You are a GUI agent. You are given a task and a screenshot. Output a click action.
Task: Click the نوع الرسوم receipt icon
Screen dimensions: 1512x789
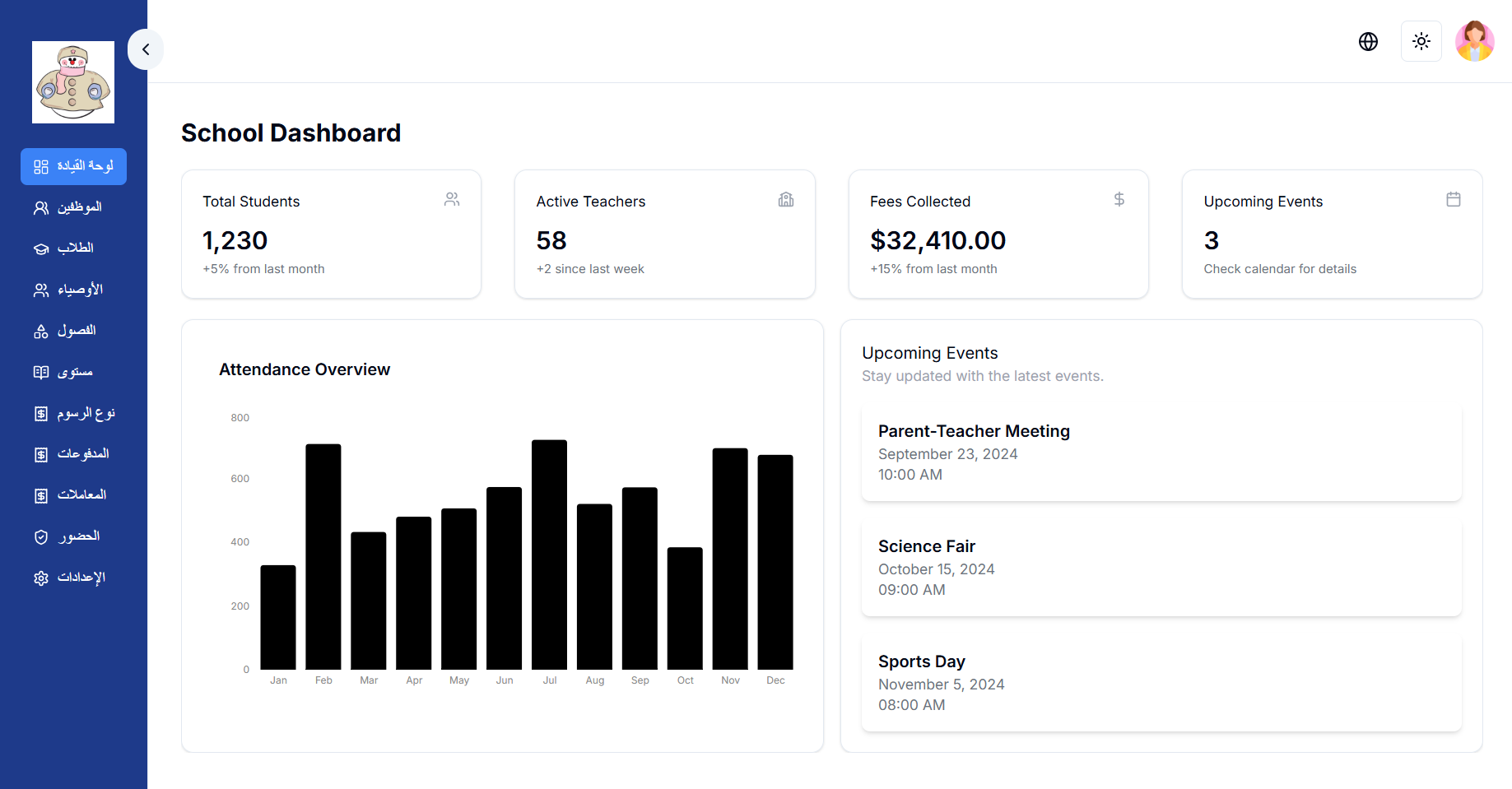[x=41, y=414]
